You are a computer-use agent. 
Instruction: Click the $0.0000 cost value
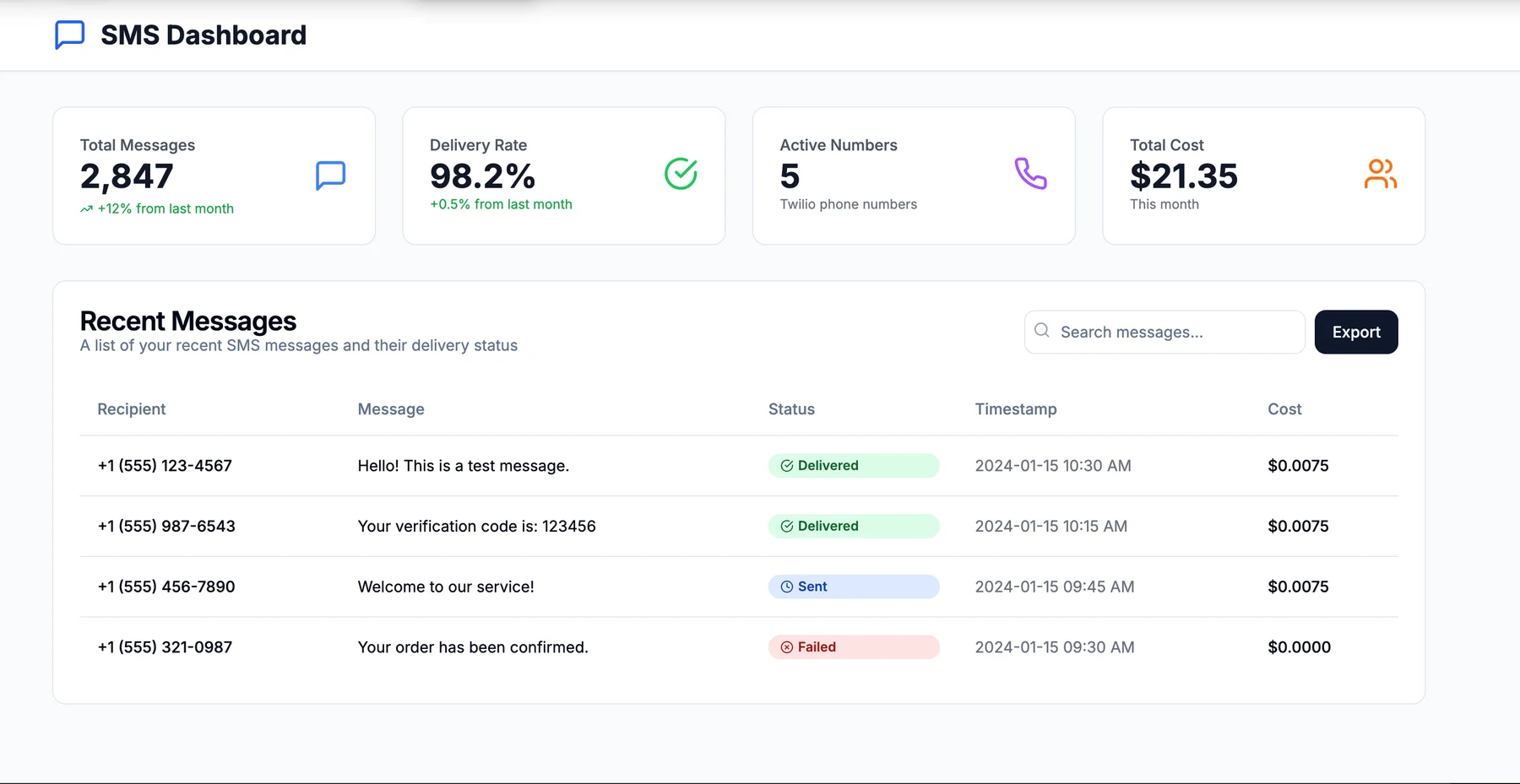[1299, 647]
